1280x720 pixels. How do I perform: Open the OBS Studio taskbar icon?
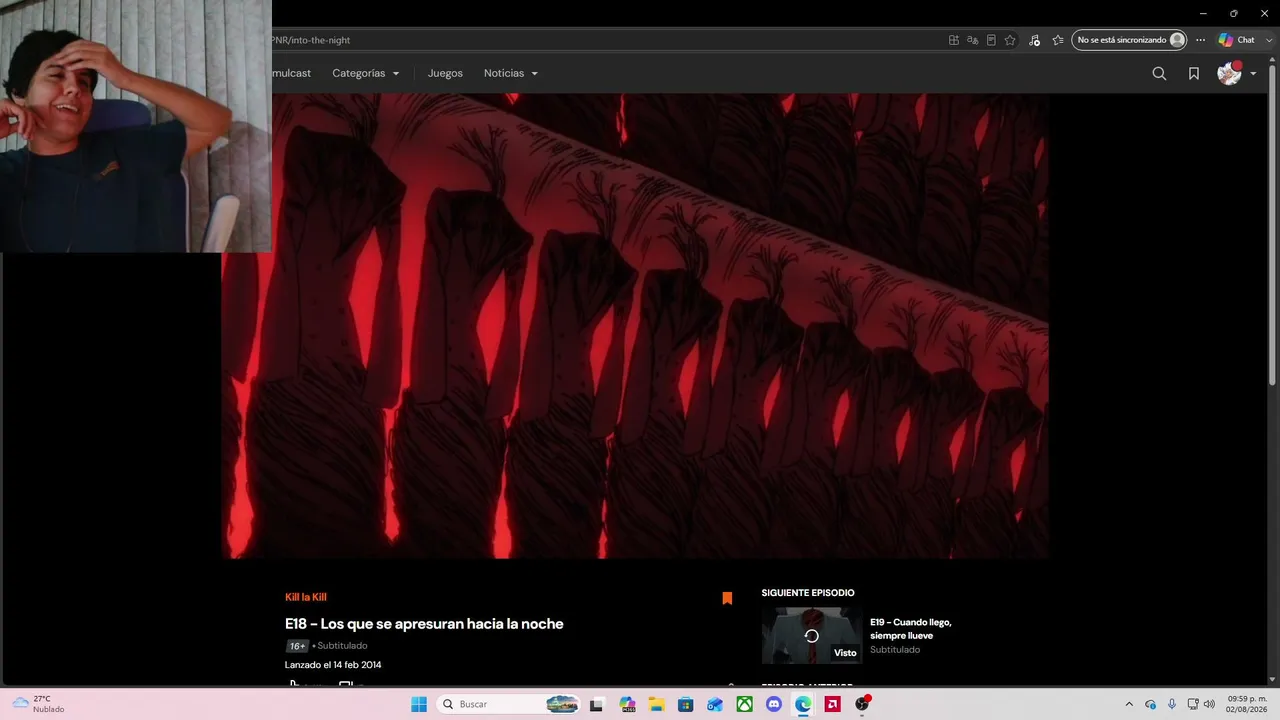click(x=862, y=704)
